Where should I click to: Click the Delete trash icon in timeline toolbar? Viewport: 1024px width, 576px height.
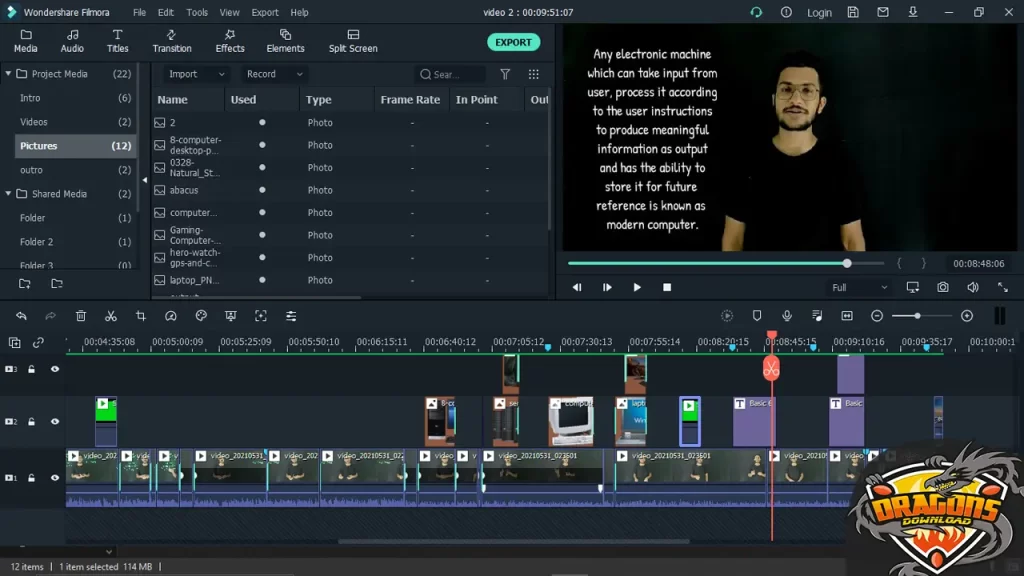point(81,316)
